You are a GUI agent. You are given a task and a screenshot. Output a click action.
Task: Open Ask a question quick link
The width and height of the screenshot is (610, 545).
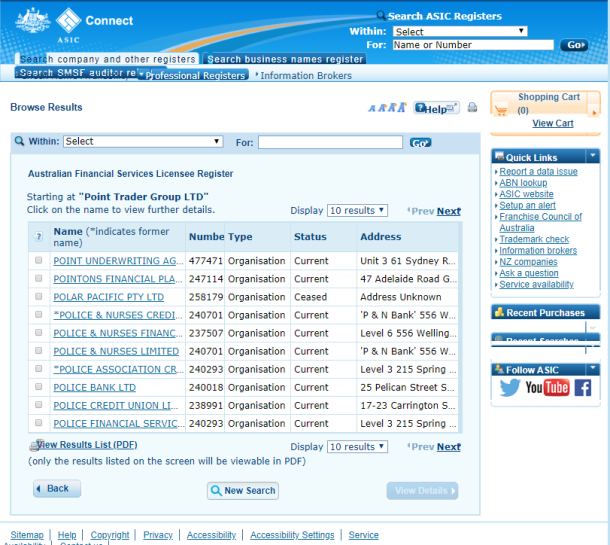[529, 273]
